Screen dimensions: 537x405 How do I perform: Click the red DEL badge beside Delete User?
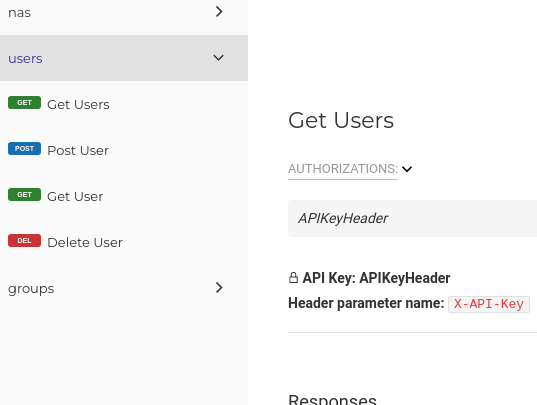(x=24, y=241)
